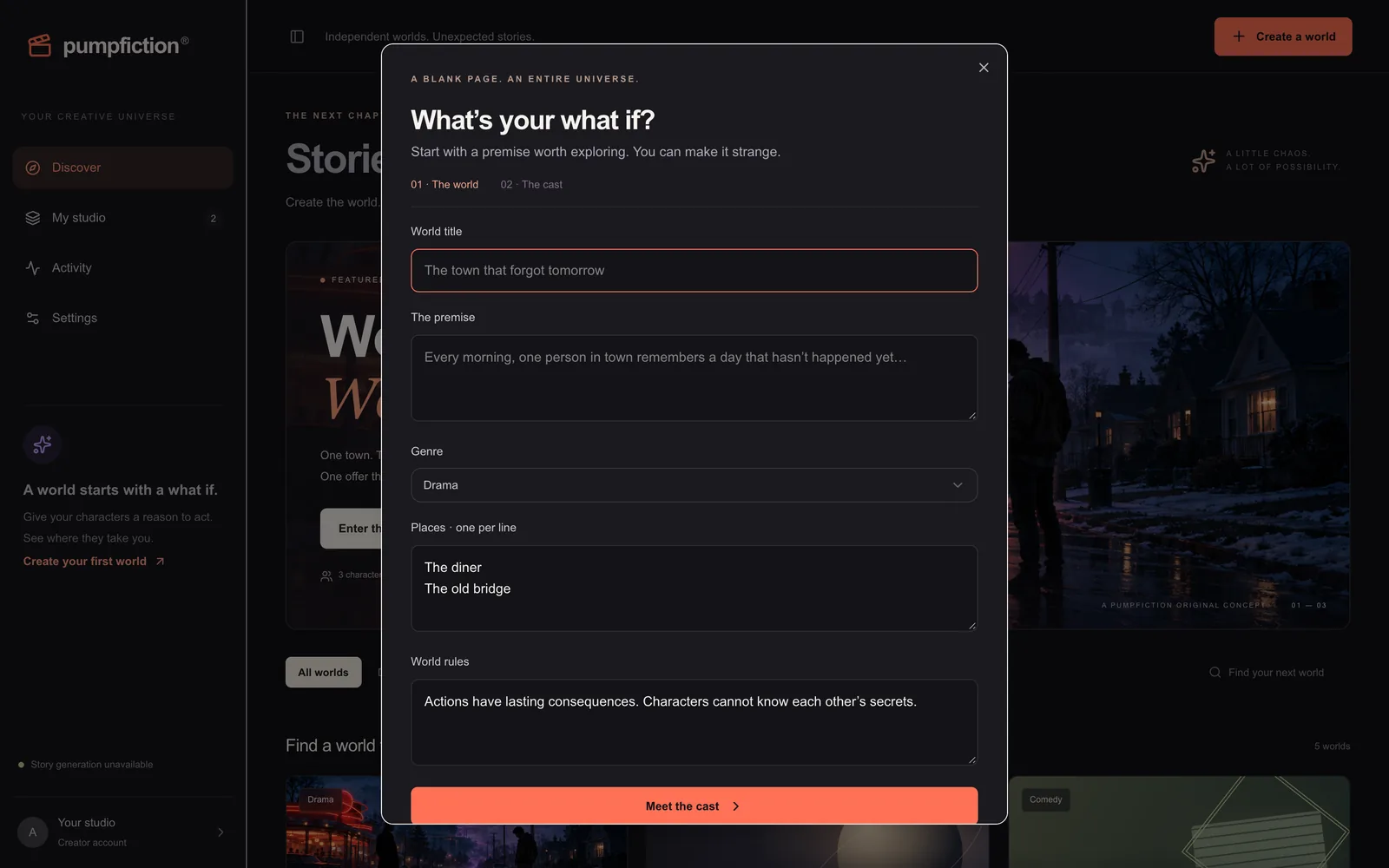The image size is (1389, 868).
Task: Close the What's your what if dialog
Action: 984,68
